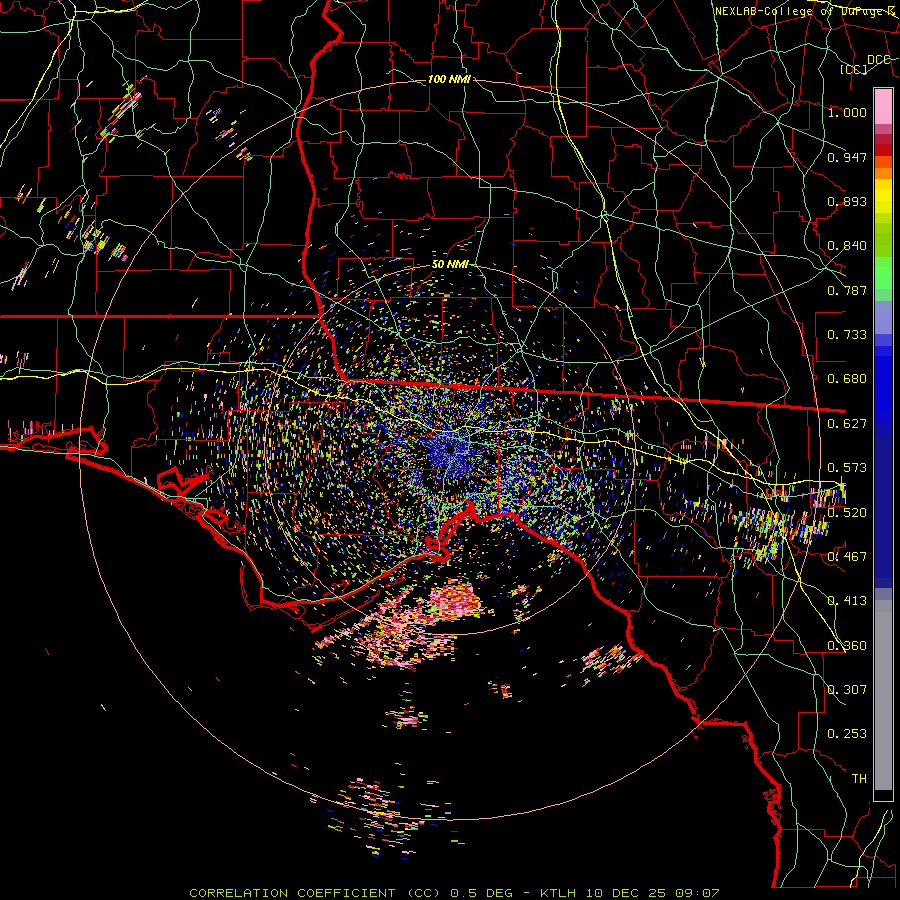The width and height of the screenshot is (900, 900).
Task: Click the [CC] legend unit label
Action: click(x=854, y=69)
